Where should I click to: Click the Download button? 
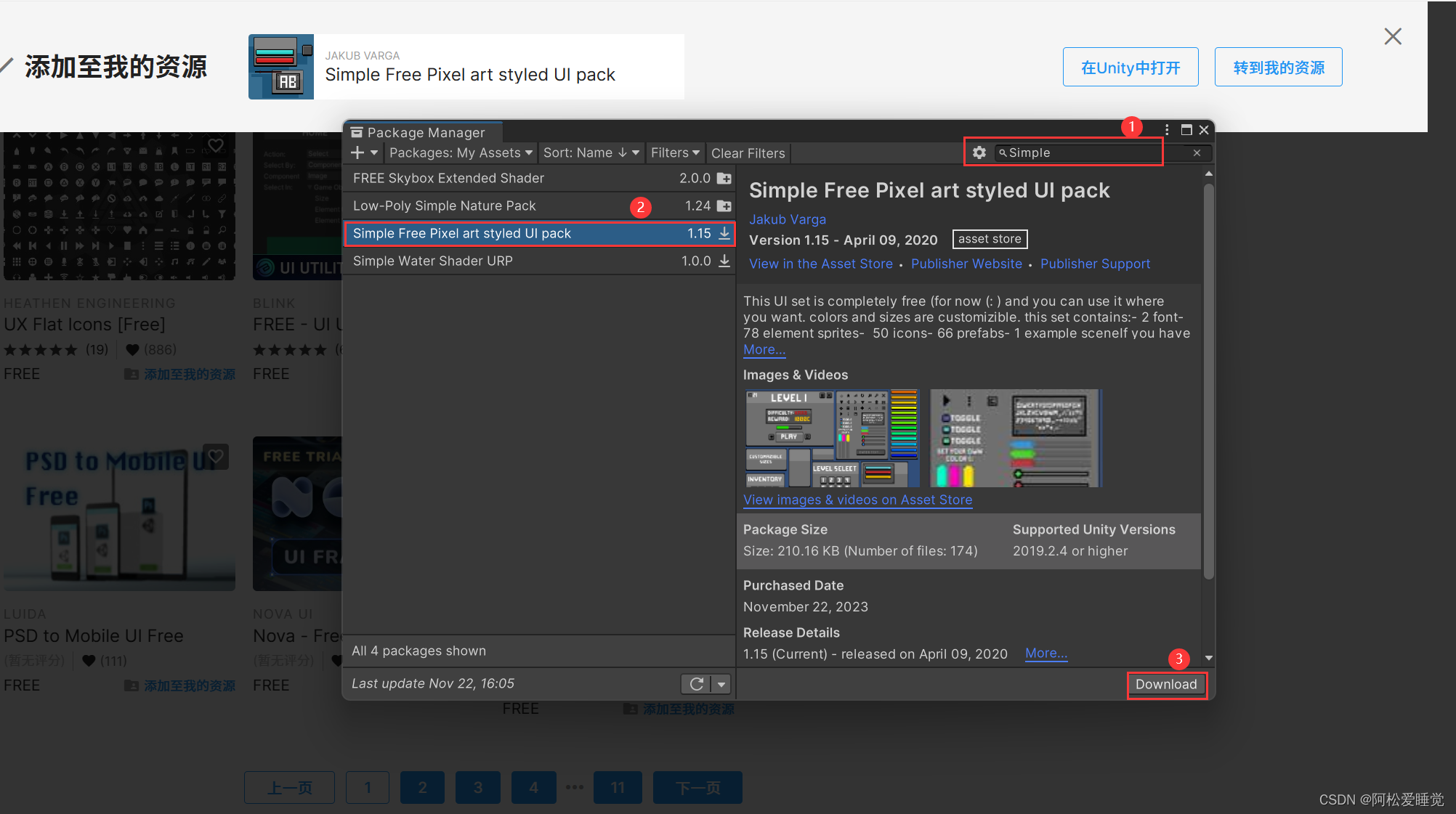(x=1166, y=685)
